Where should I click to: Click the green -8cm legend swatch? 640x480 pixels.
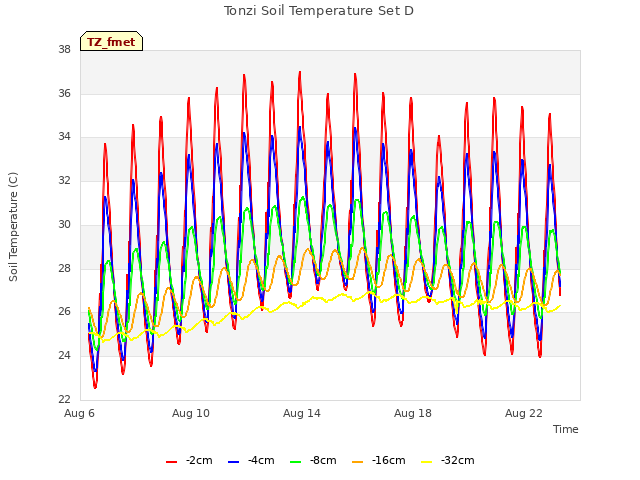tap(296, 462)
